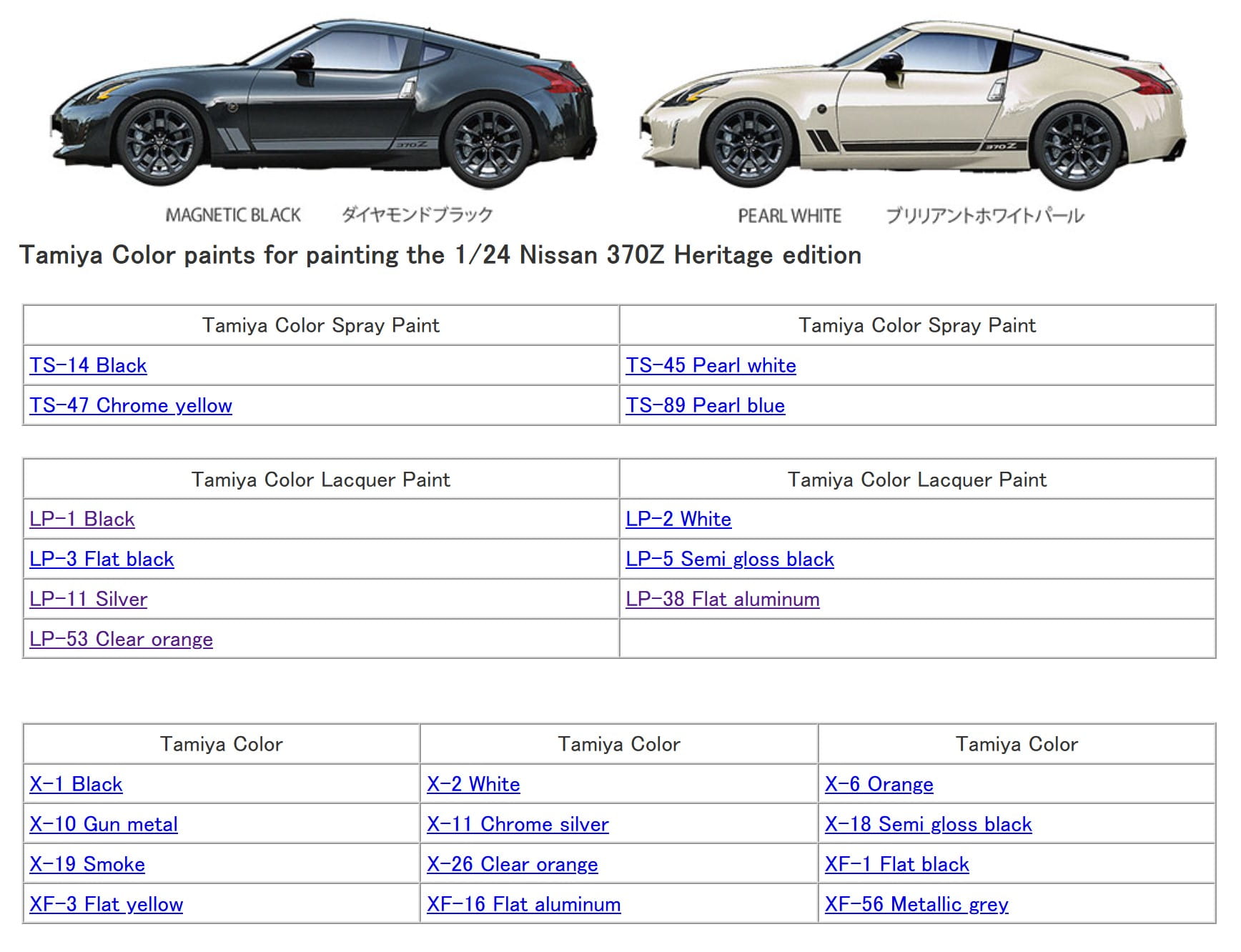Follow the XF-56 Metallic grey link
The height and width of the screenshot is (952, 1241).
coord(916,904)
